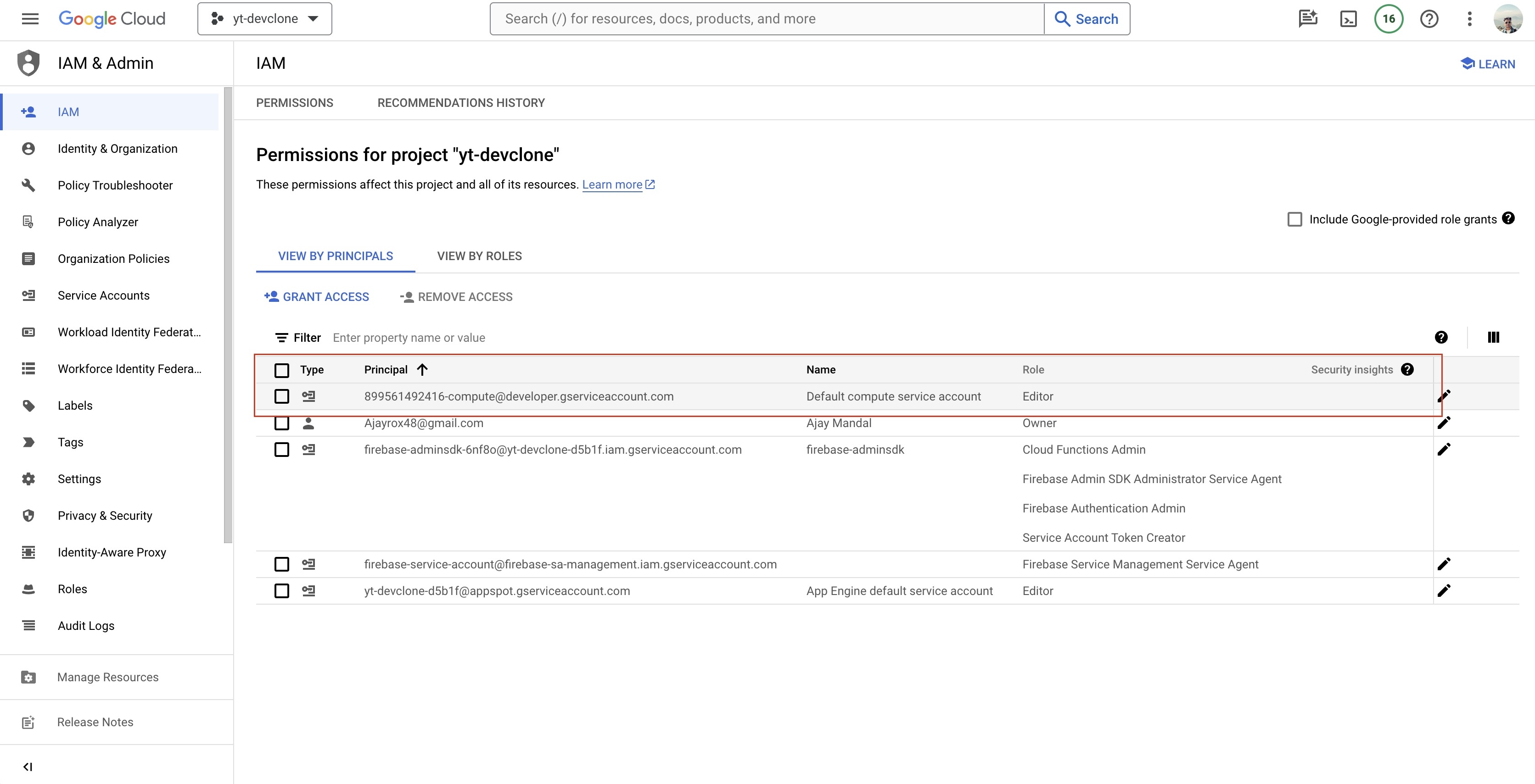Select all principals with header checkbox

click(281, 370)
